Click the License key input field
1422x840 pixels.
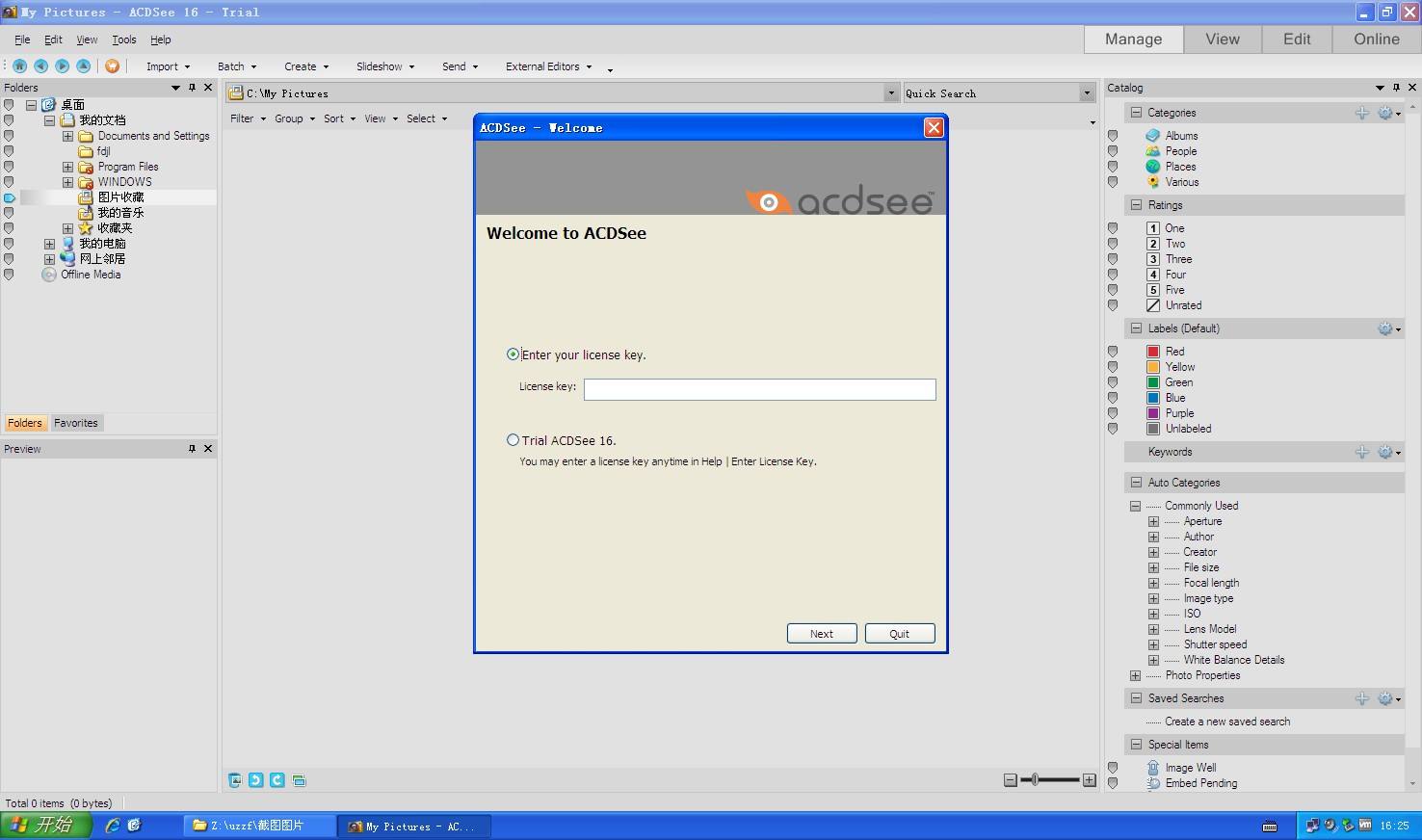coord(759,389)
